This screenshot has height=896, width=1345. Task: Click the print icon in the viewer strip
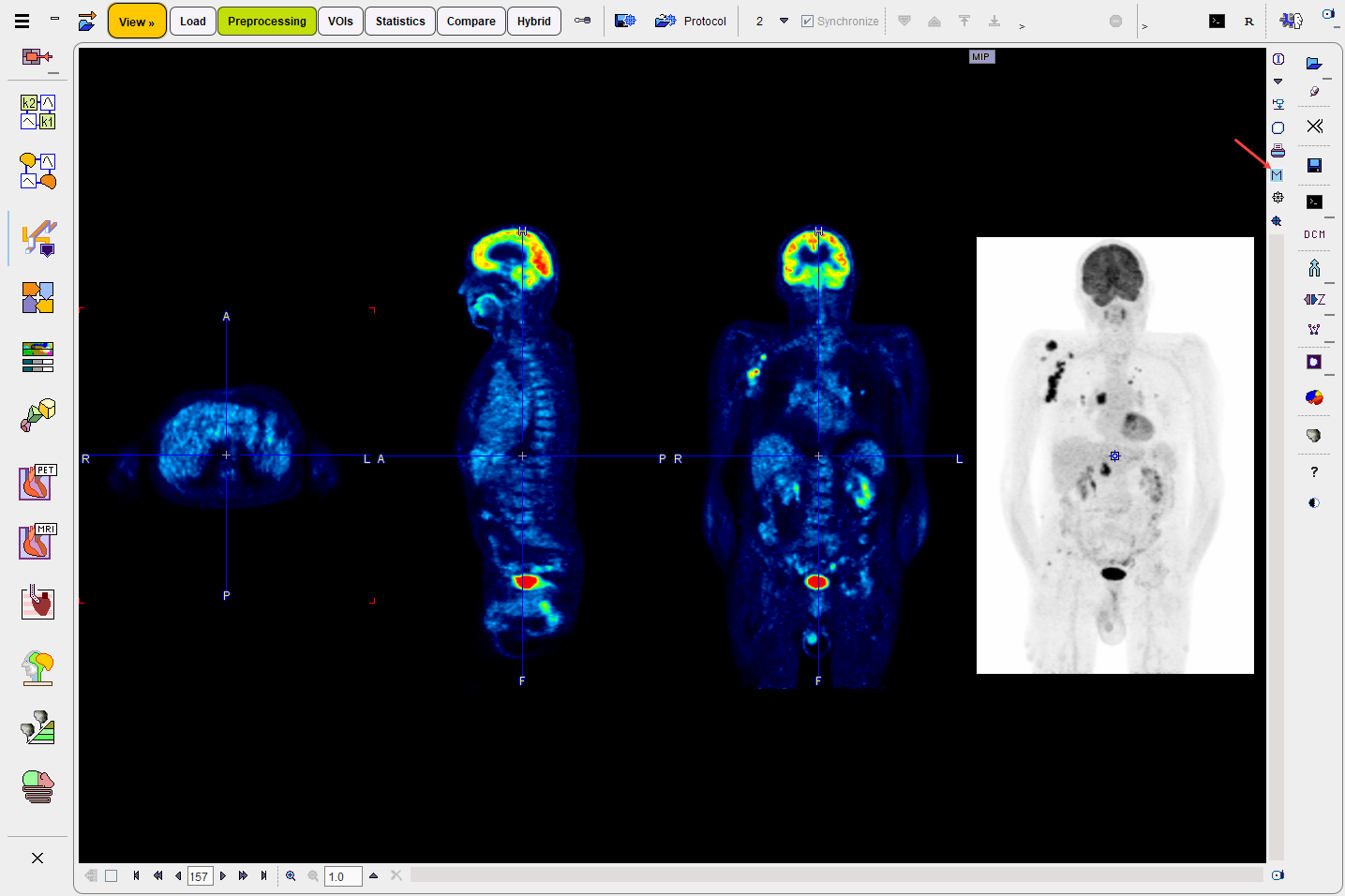point(1278,151)
